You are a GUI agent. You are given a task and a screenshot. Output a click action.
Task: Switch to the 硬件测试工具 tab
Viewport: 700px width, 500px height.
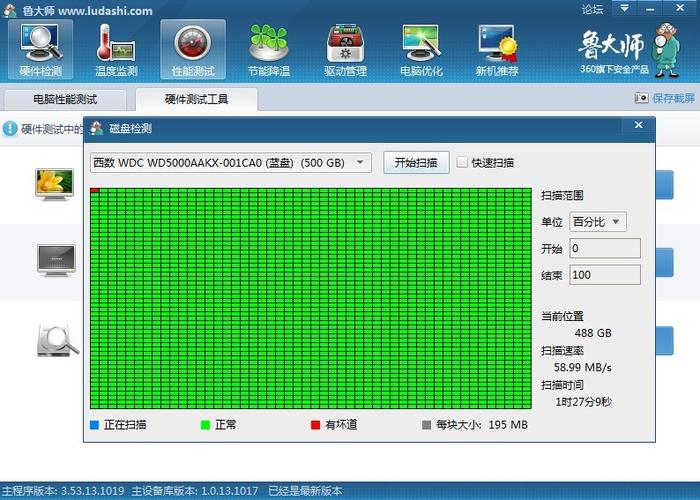point(196,99)
